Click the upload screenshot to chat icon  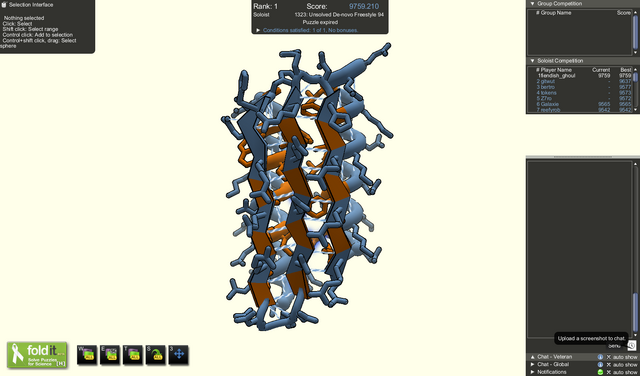click(631, 345)
